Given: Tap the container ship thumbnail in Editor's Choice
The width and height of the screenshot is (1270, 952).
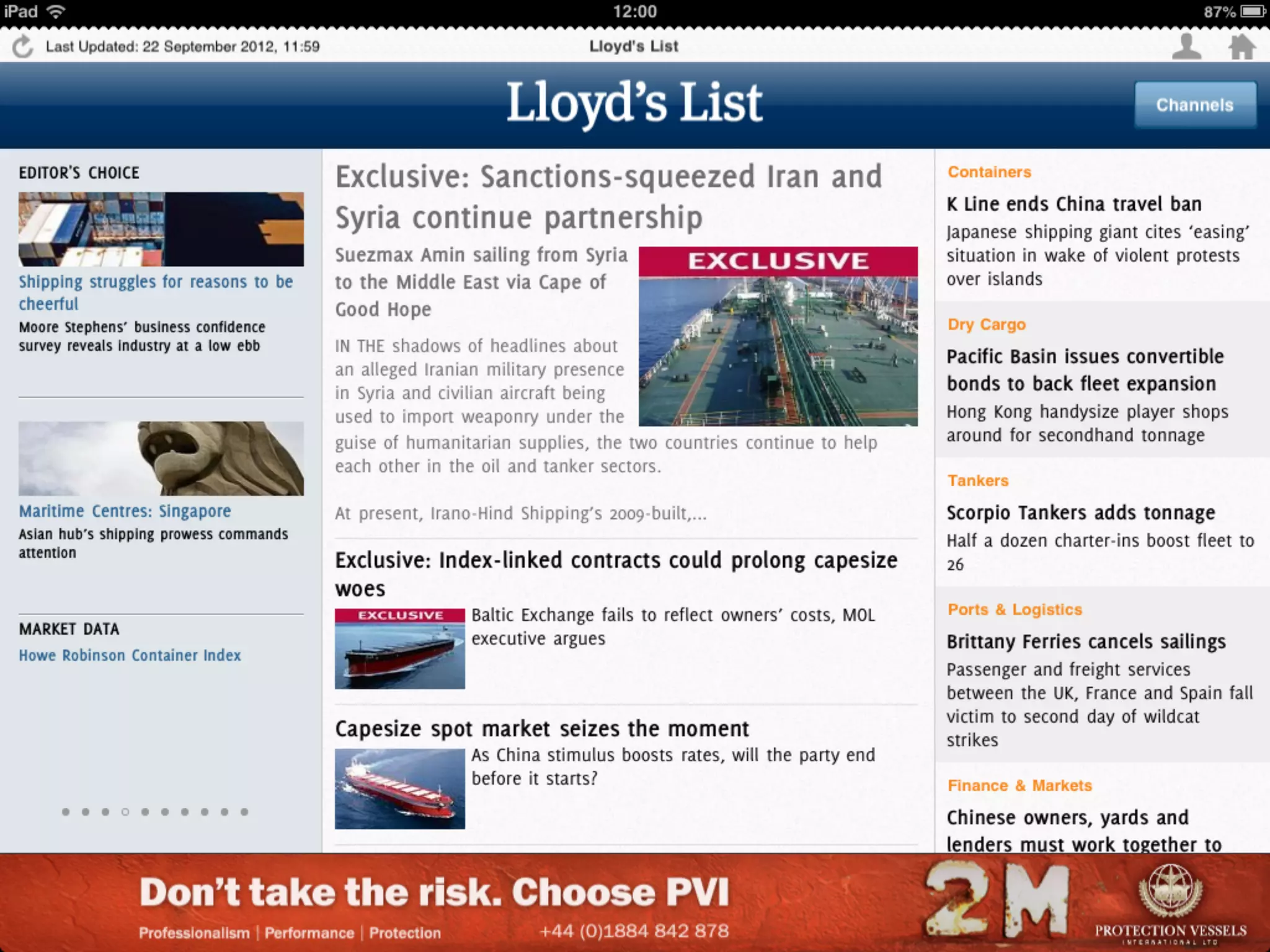Looking at the screenshot, I should click(x=161, y=229).
